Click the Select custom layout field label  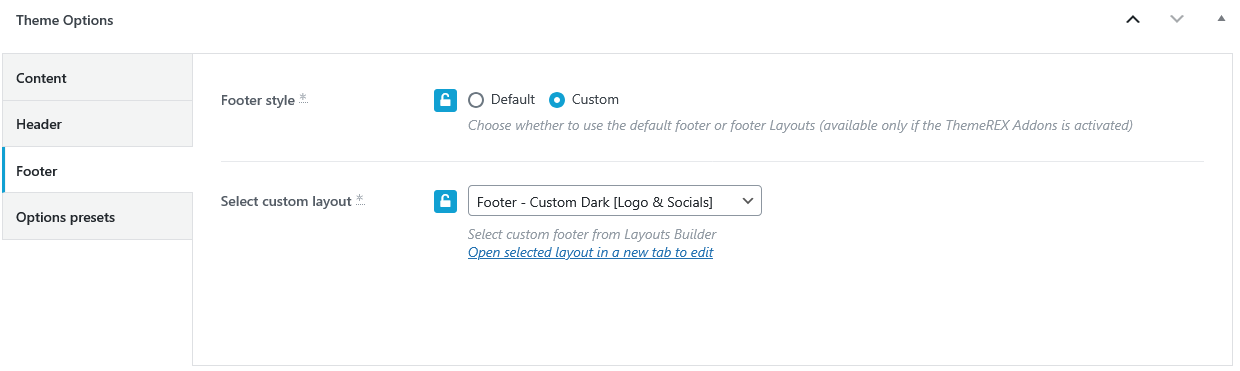pos(286,201)
